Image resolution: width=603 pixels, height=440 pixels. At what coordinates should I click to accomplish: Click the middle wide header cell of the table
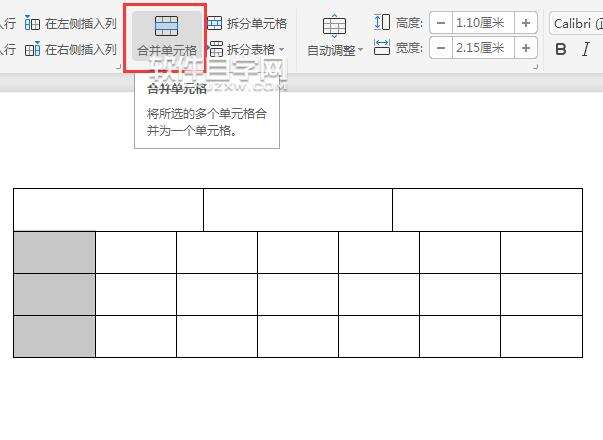pyautogui.click(x=298, y=210)
